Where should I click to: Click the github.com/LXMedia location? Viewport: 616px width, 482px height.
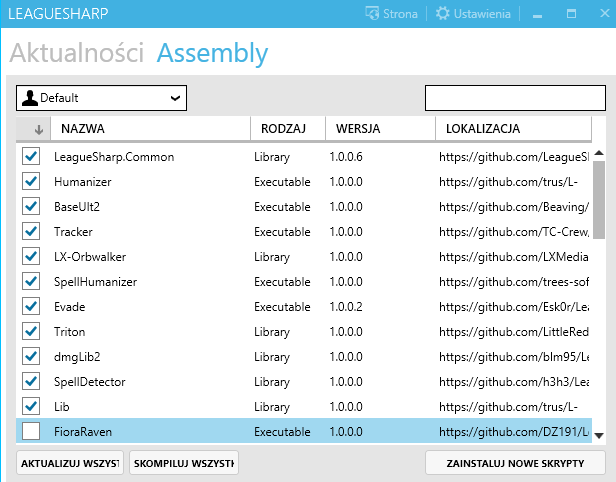tap(514, 257)
